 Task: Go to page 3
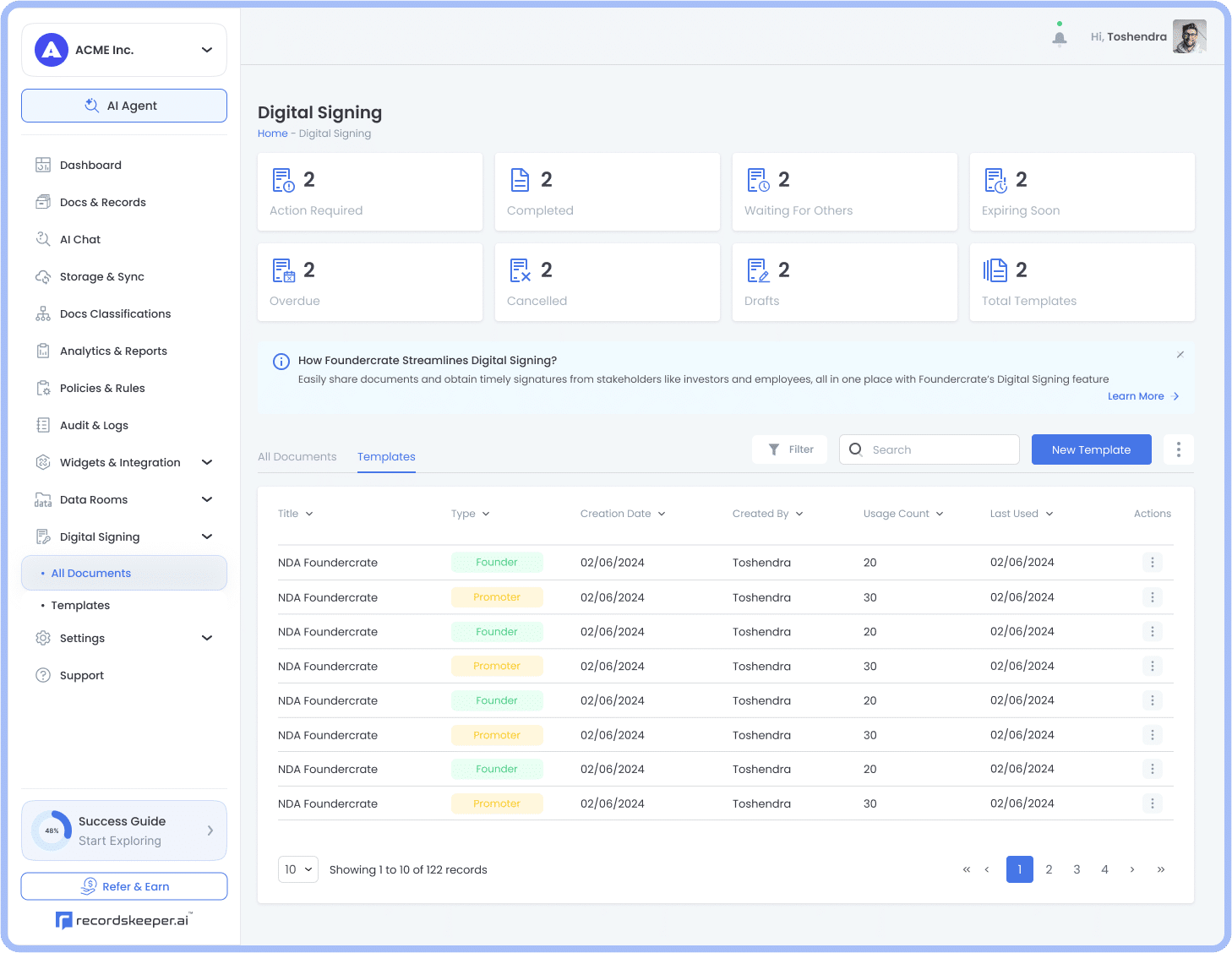pos(1077,869)
